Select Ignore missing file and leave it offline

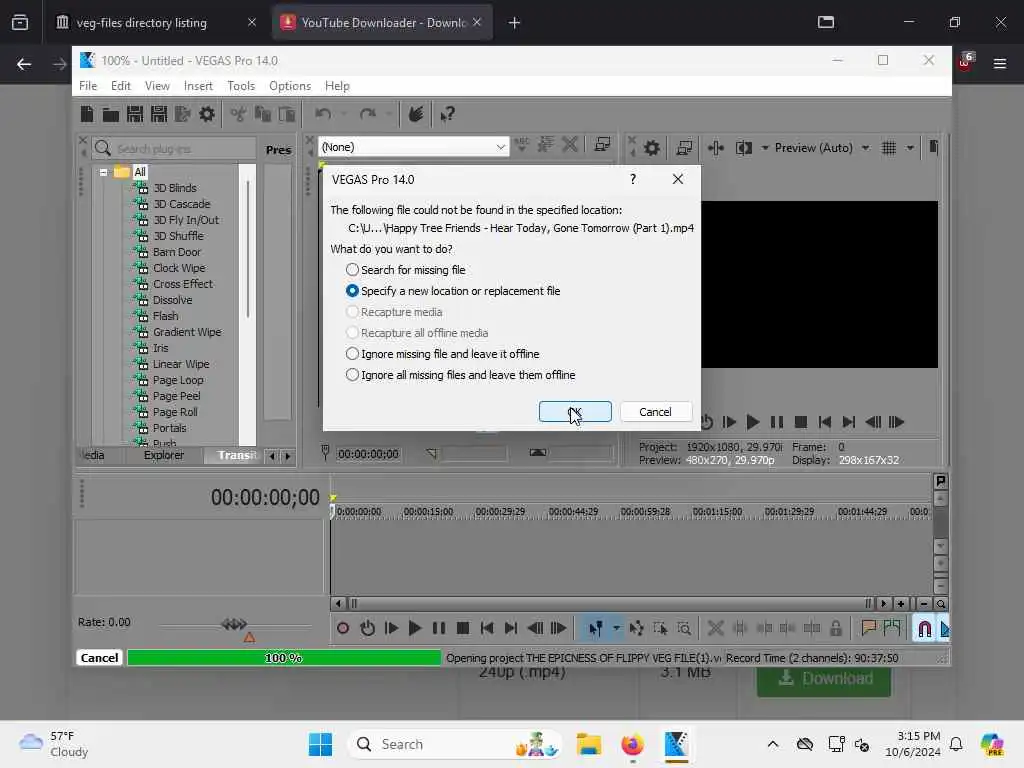click(443, 354)
